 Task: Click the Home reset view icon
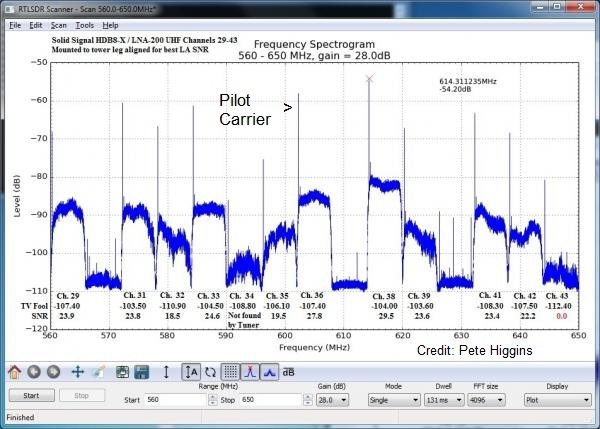14,371
